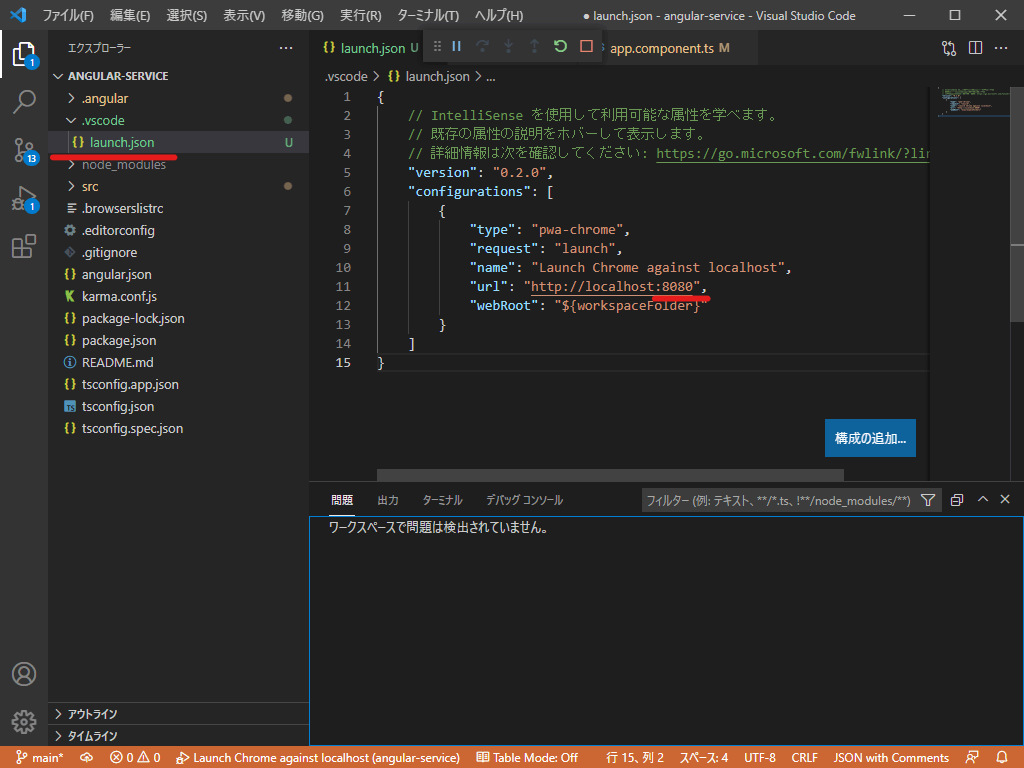
Task: Open Source Control view with 13 changes
Action: click(24, 150)
